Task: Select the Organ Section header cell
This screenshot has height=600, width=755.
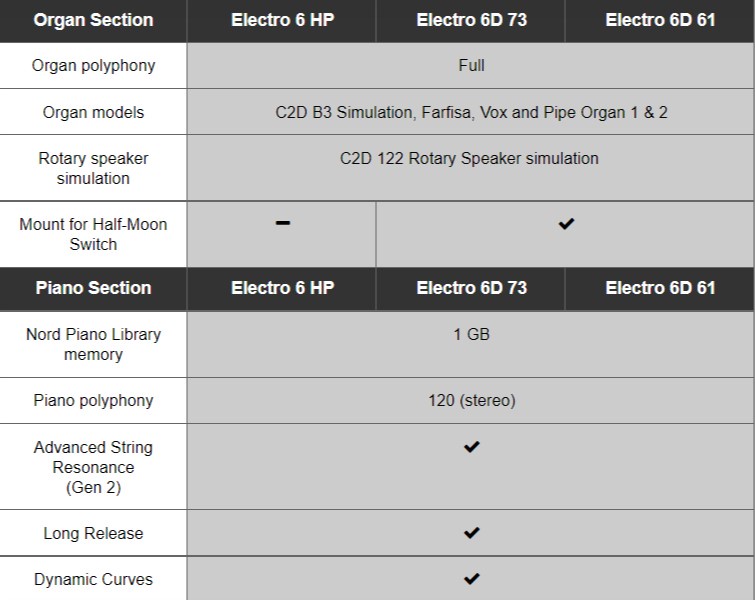Action: click(93, 20)
